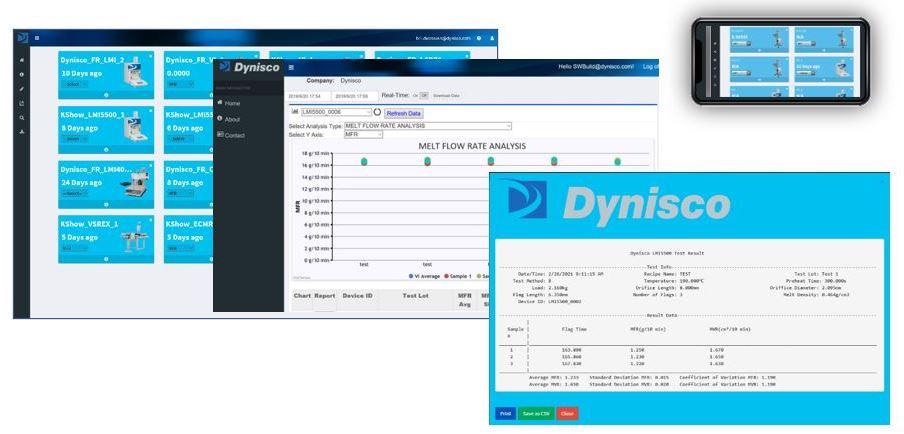
Task: Open the dropdown on the 6 Days ago card
Action: [x=179, y=139]
